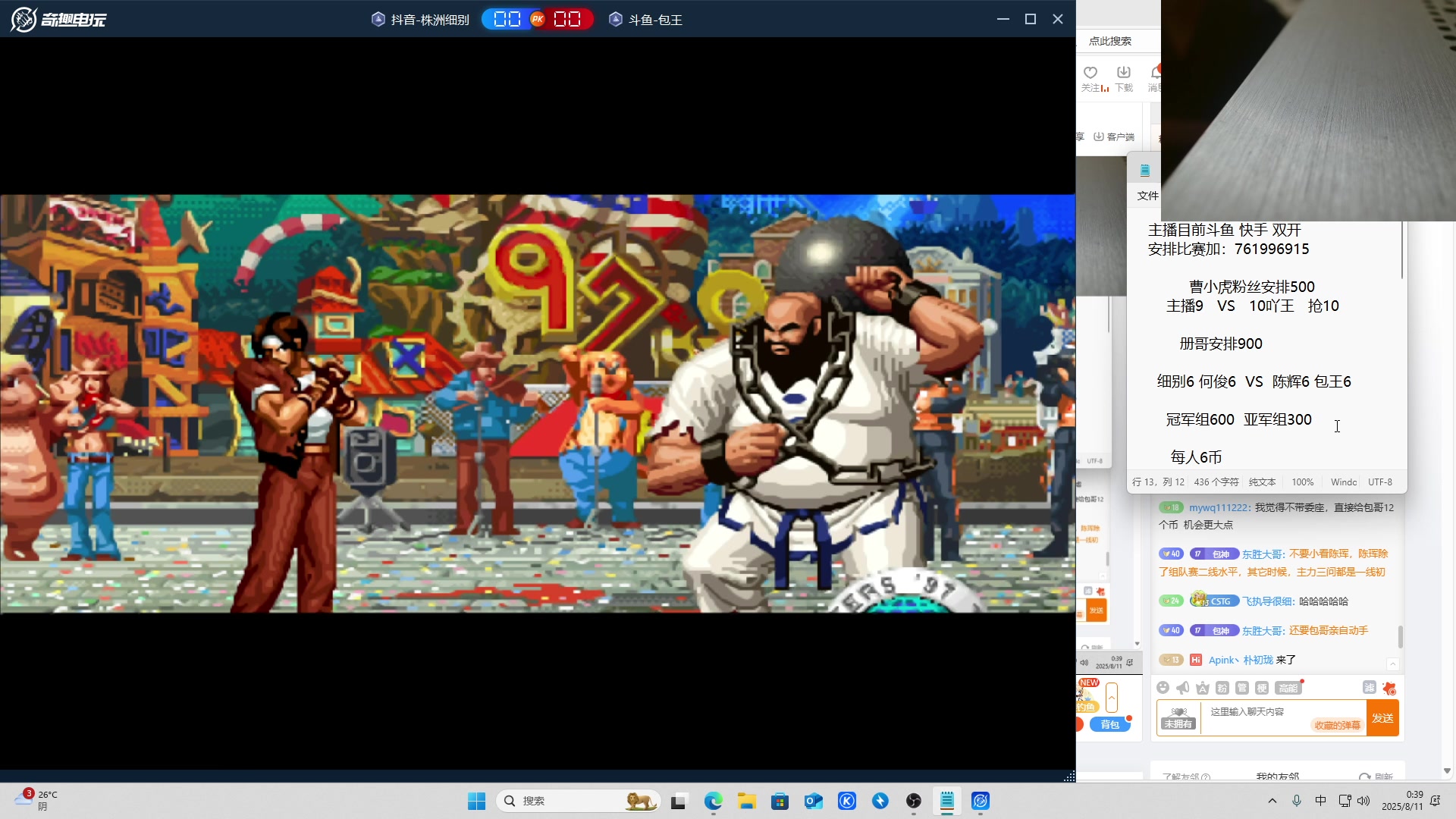Image resolution: width=1456 pixels, height=819 pixels.
Task: Click the chat panel scrollbar thumb
Action: (1400, 637)
